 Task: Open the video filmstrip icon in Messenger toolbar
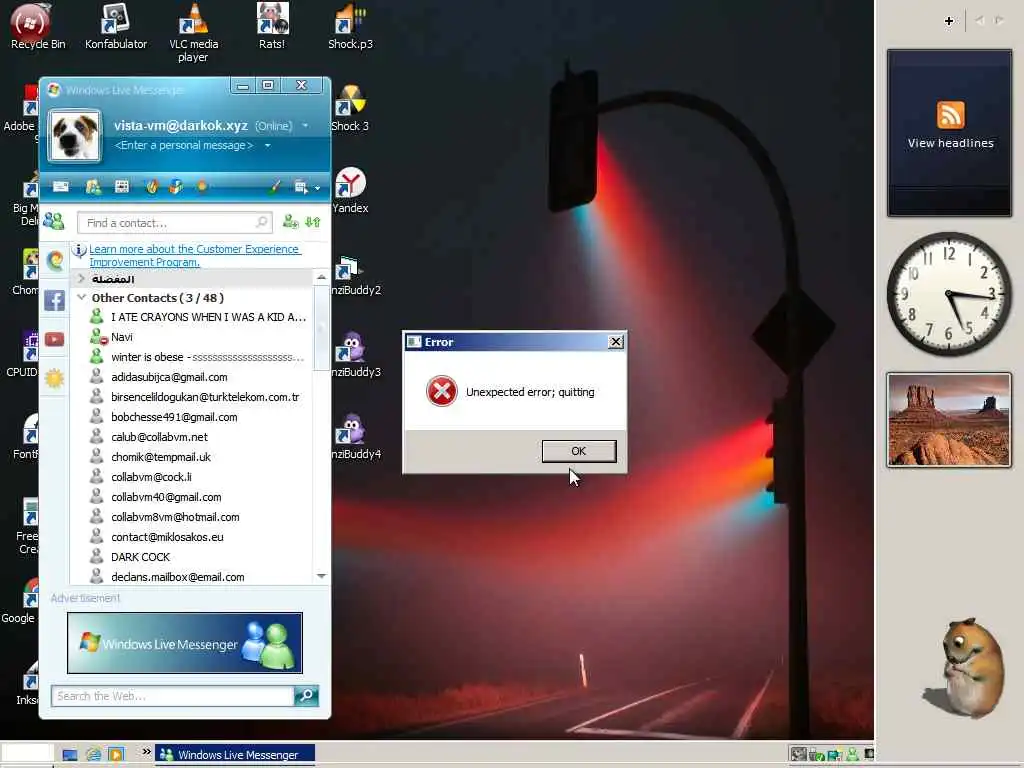[122, 187]
